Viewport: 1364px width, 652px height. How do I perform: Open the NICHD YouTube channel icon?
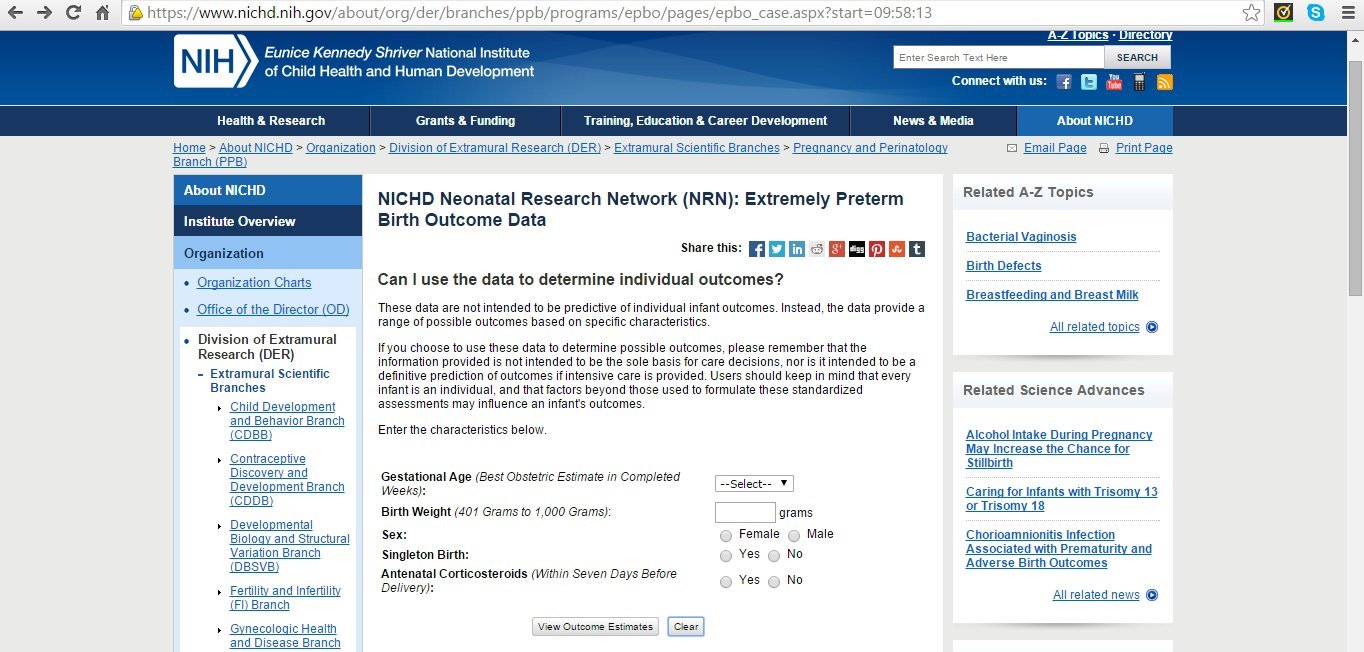click(x=1113, y=81)
